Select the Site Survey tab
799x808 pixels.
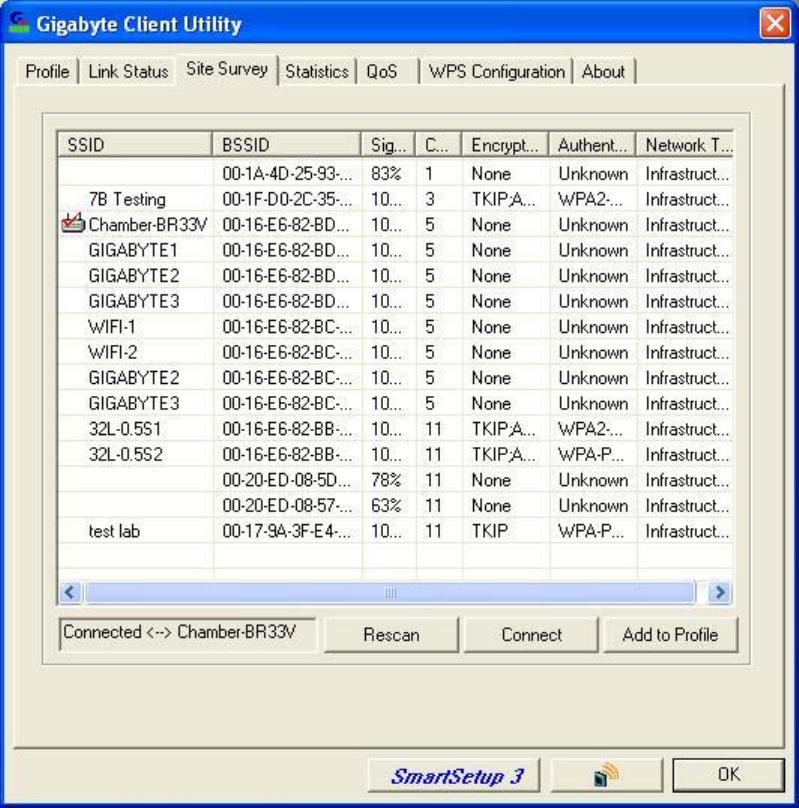(227, 69)
